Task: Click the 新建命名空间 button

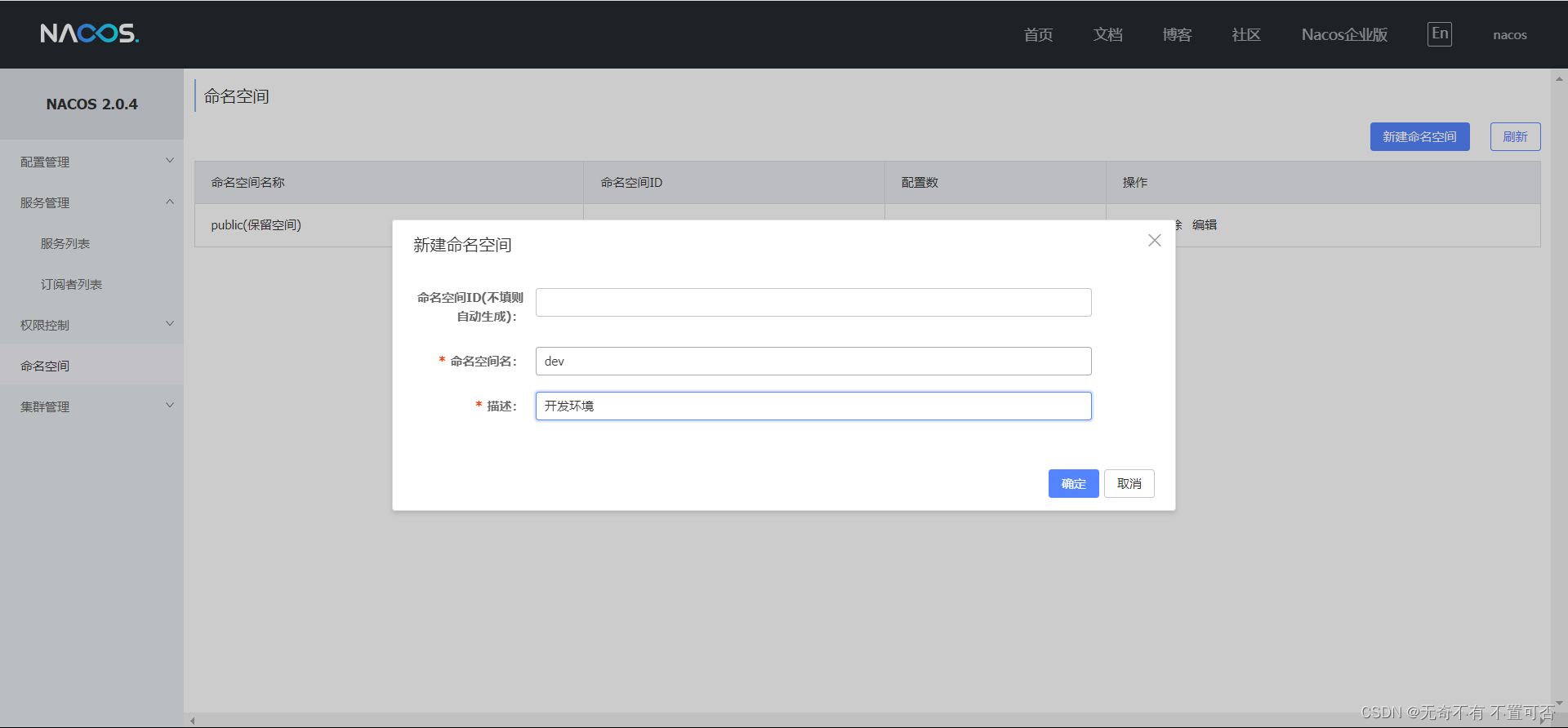Action: 1419,137
